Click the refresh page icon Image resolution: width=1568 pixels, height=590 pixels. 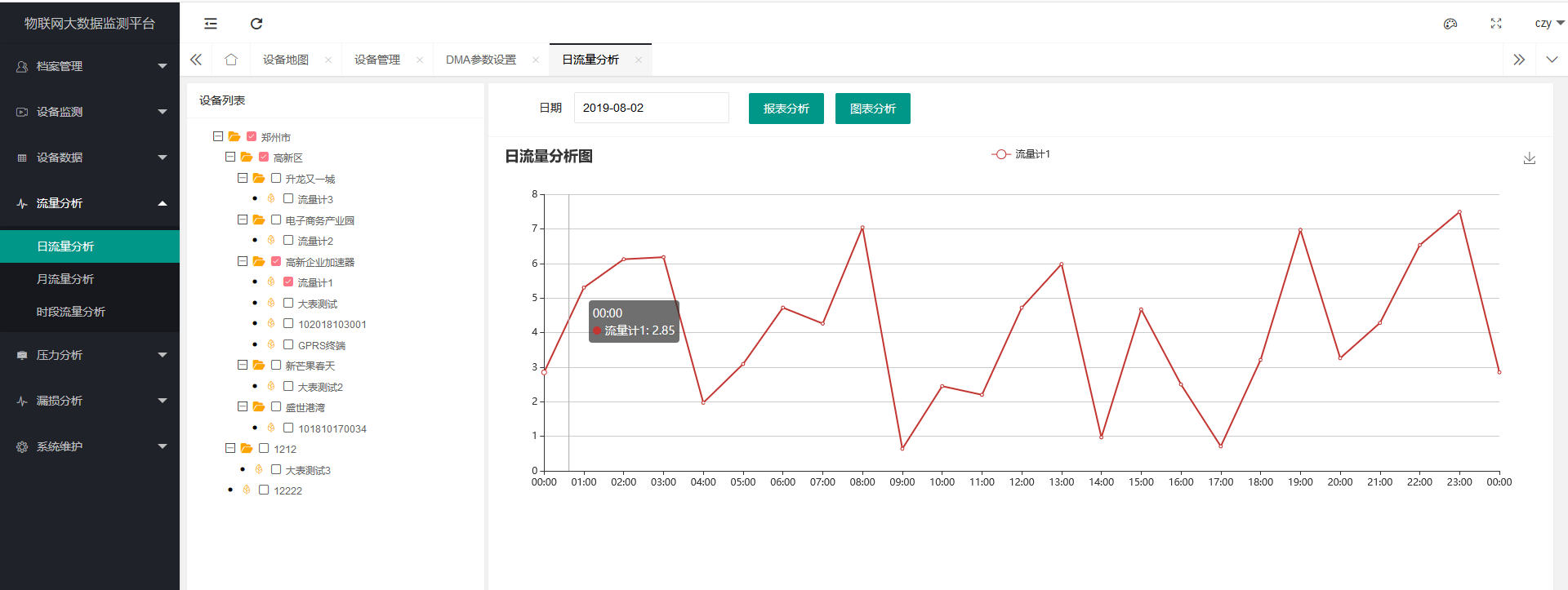pos(256,24)
